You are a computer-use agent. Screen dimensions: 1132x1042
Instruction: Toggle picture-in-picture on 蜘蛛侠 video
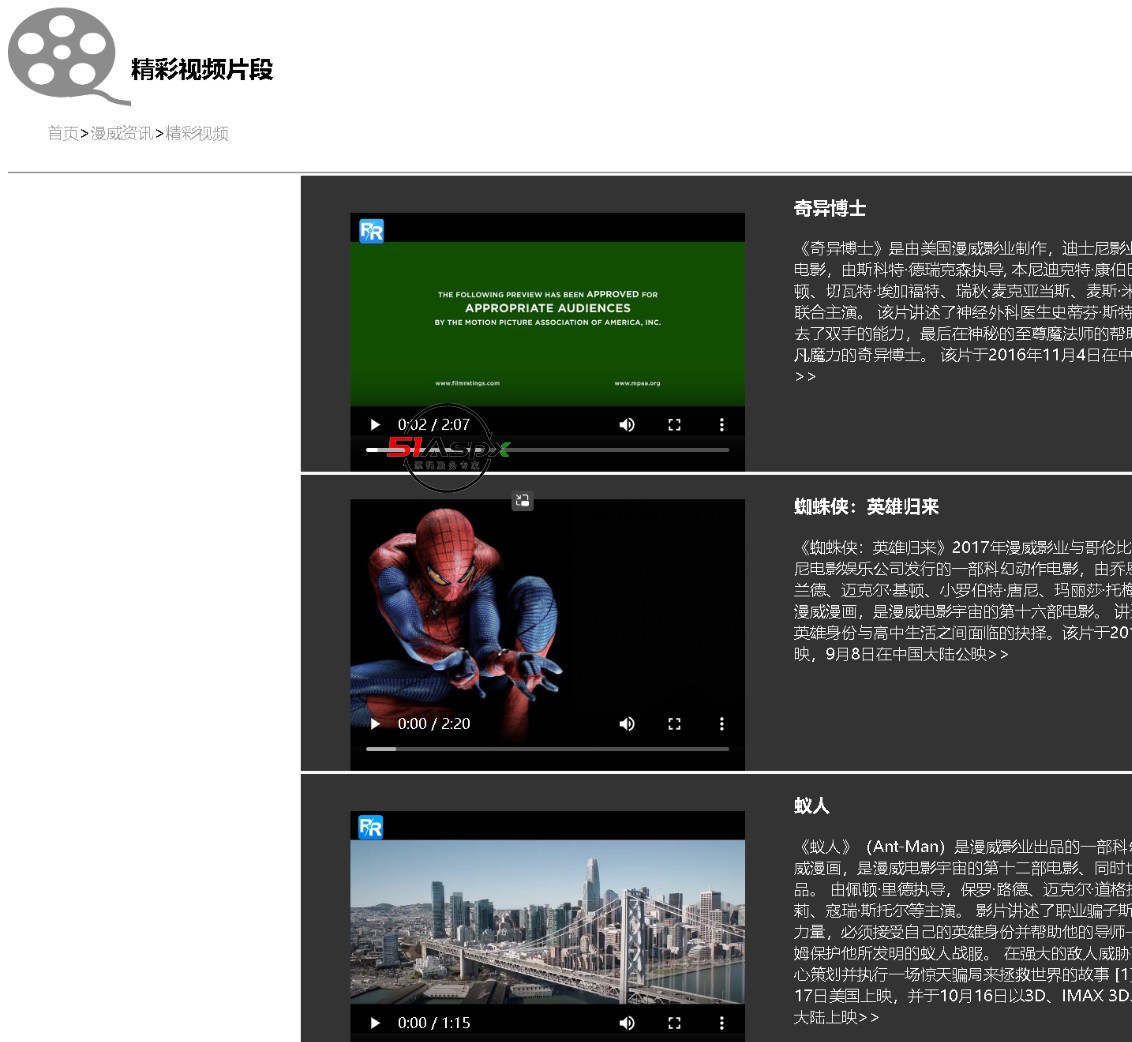point(523,500)
